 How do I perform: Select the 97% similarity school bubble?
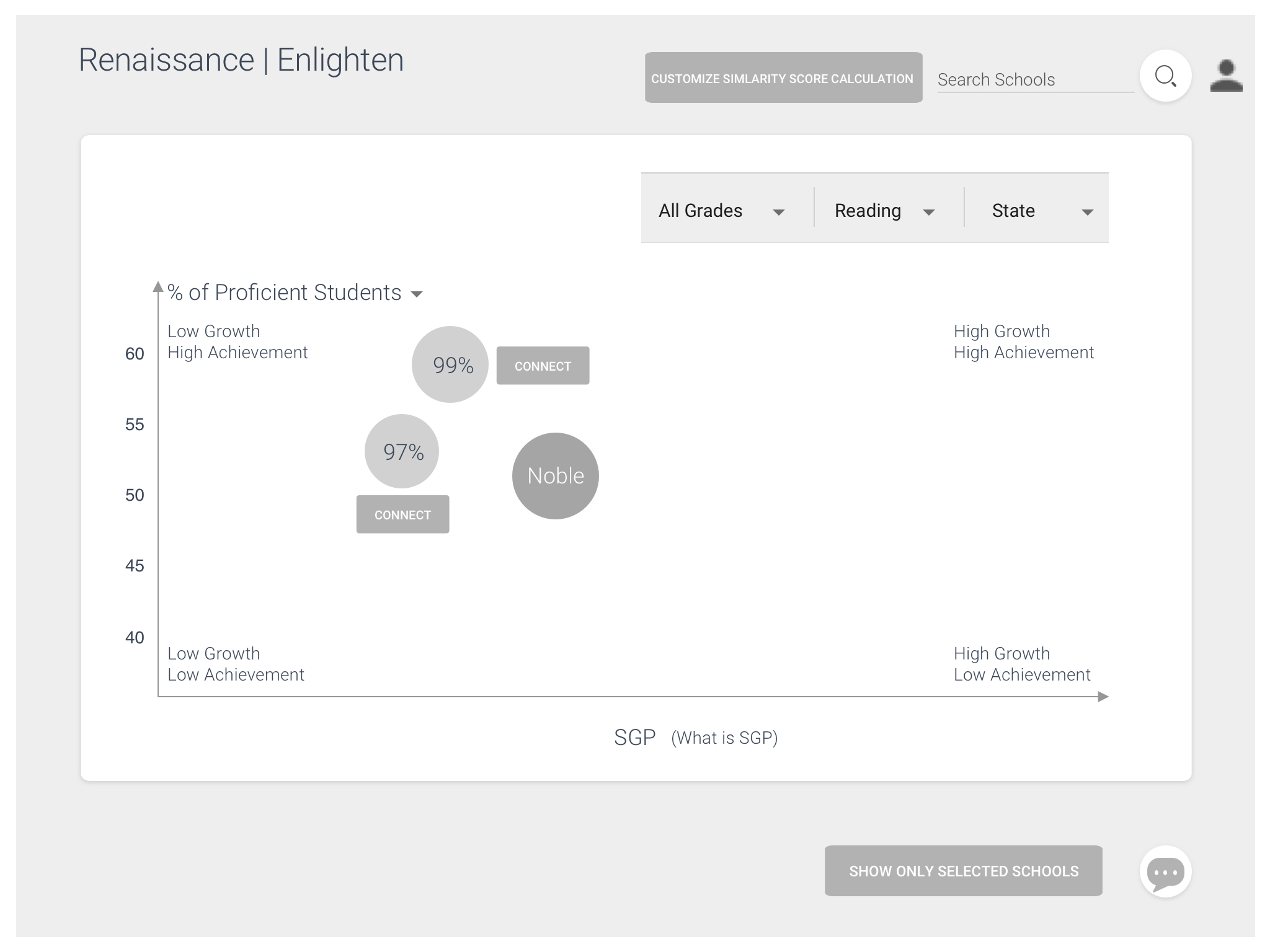[402, 451]
